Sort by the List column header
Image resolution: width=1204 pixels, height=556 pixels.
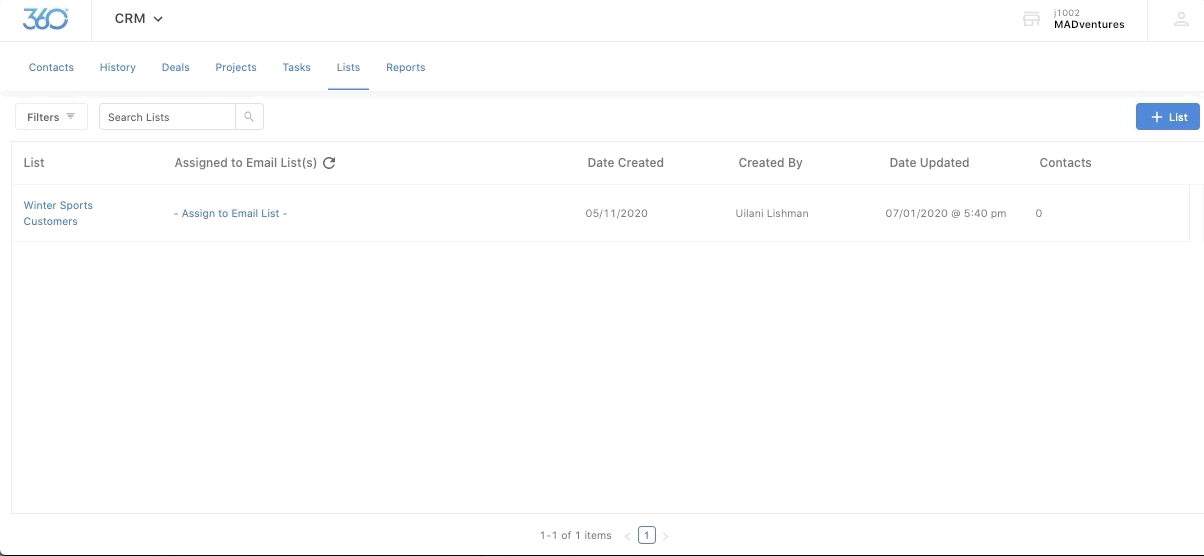coord(34,163)
